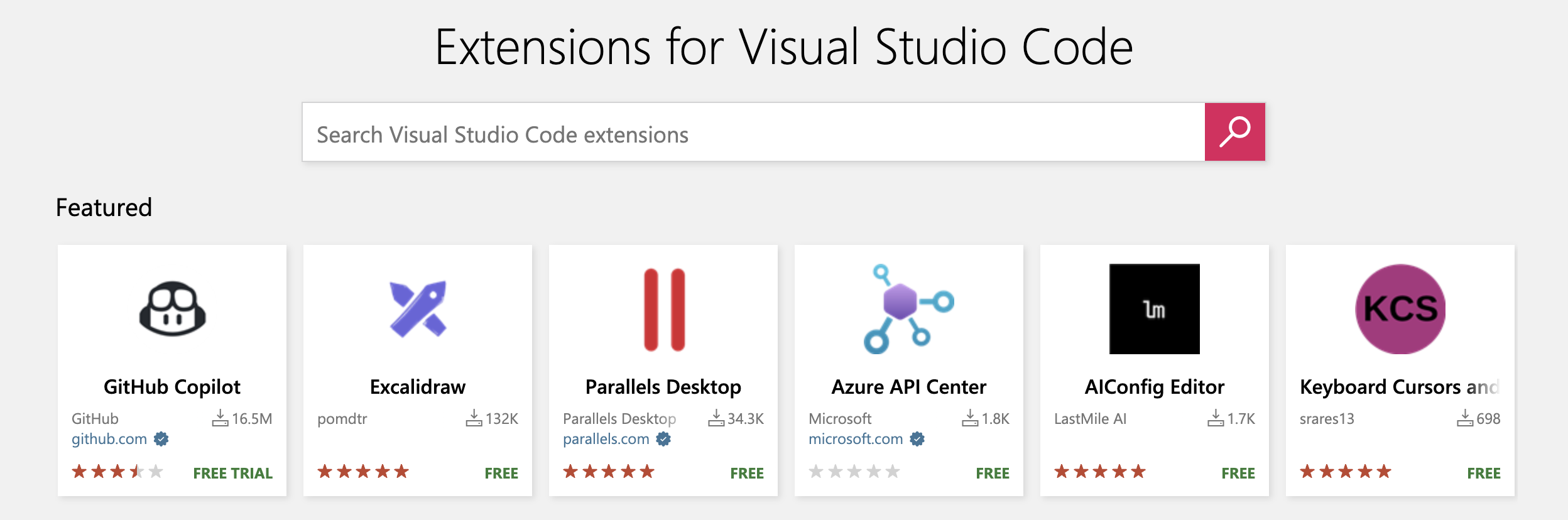Open the AIConfig Editor black logo
Image resolution: width=1568 pixels, height=520 pixels.
point(1154,309)
